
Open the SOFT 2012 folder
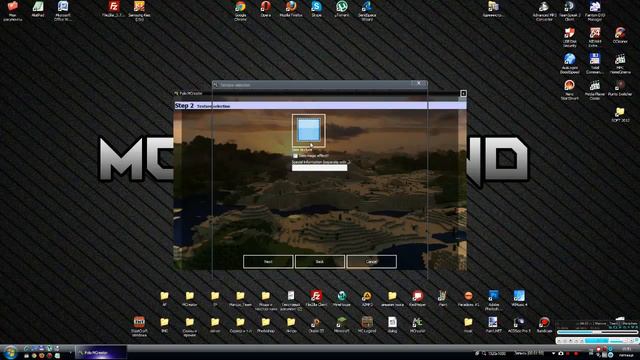coord(620,115)
